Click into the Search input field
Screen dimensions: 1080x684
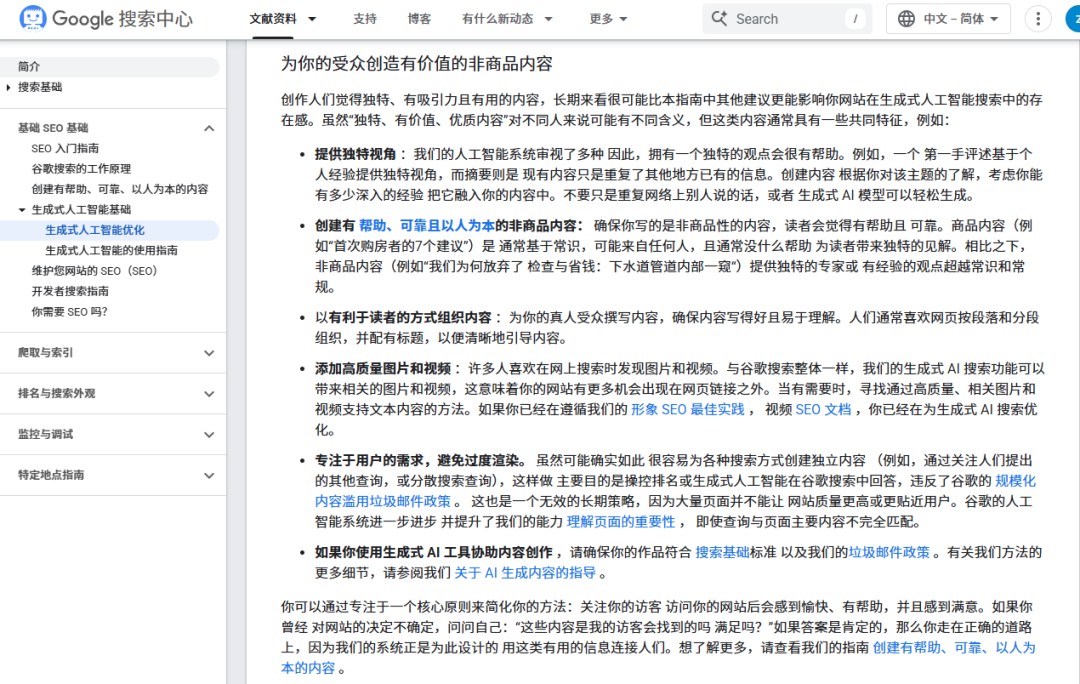click(787, 19)
